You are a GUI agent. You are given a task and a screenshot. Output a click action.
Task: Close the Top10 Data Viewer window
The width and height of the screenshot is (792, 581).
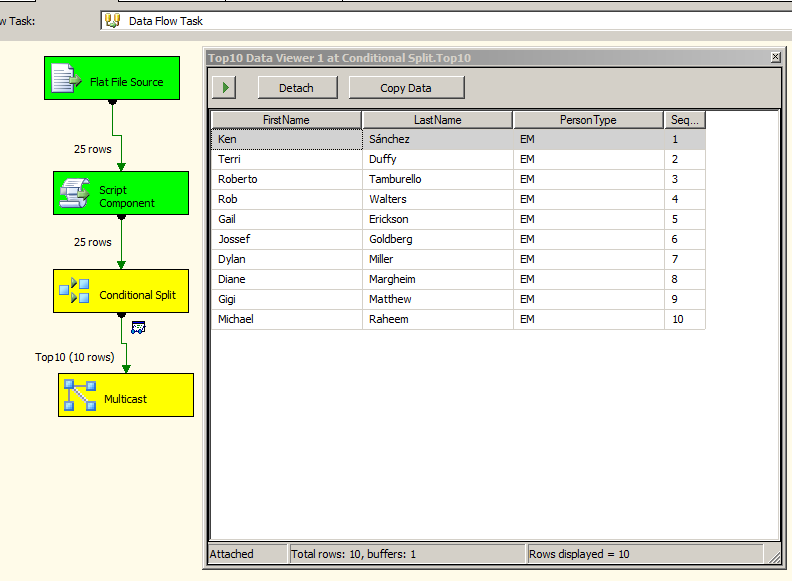[x=775, y=57]
